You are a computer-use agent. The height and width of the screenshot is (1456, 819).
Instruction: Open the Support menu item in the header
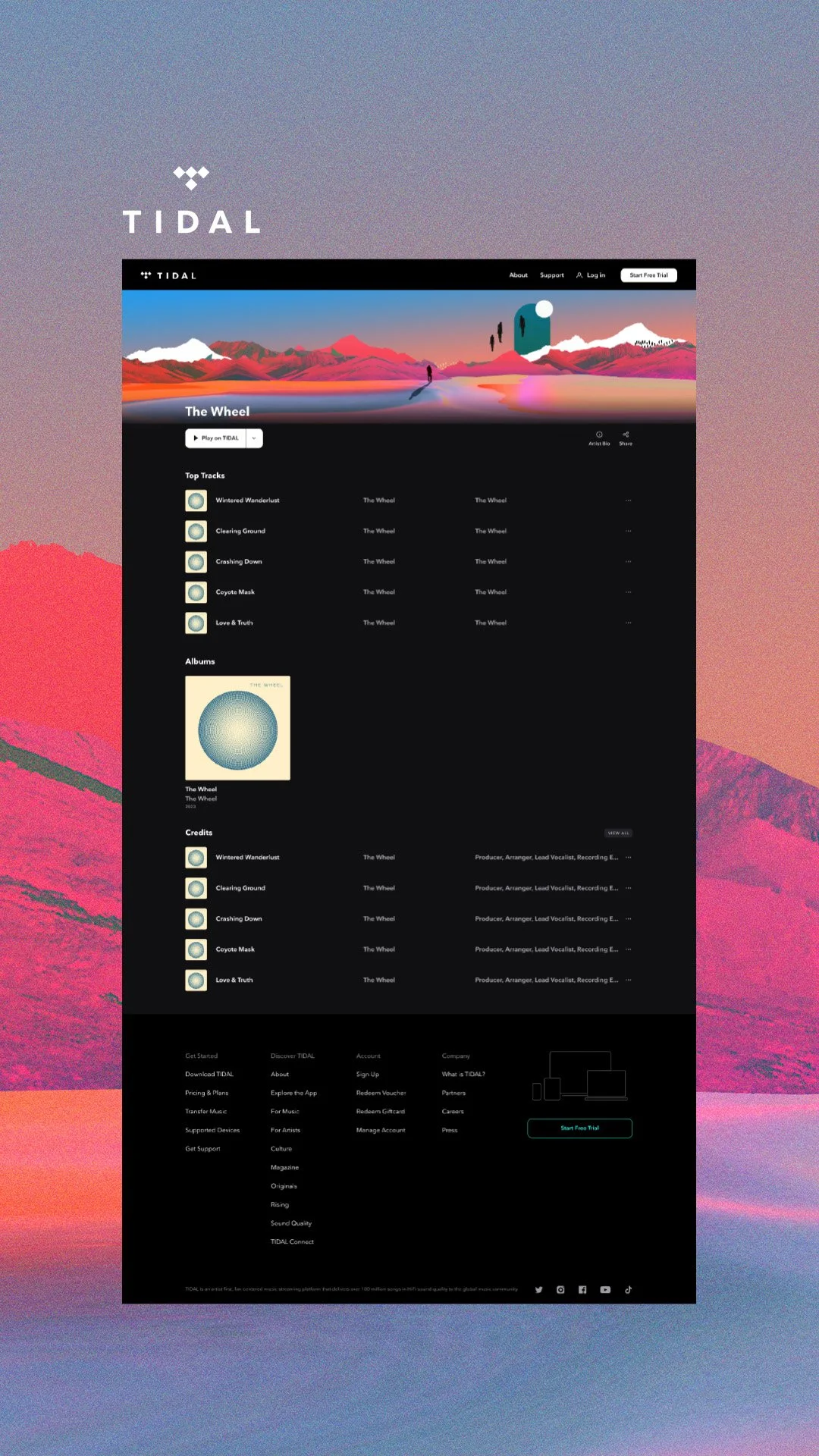(x=552, y=275)
